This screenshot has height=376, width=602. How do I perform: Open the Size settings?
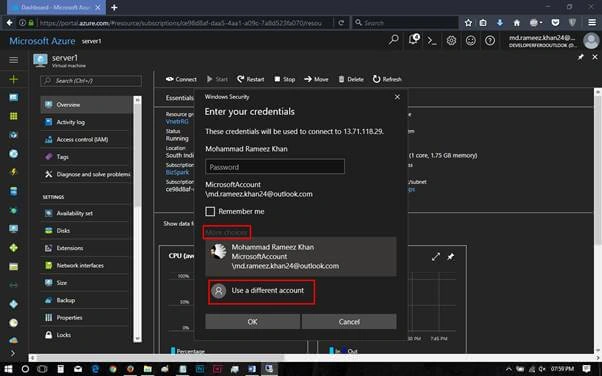click(x=86, y=283)
